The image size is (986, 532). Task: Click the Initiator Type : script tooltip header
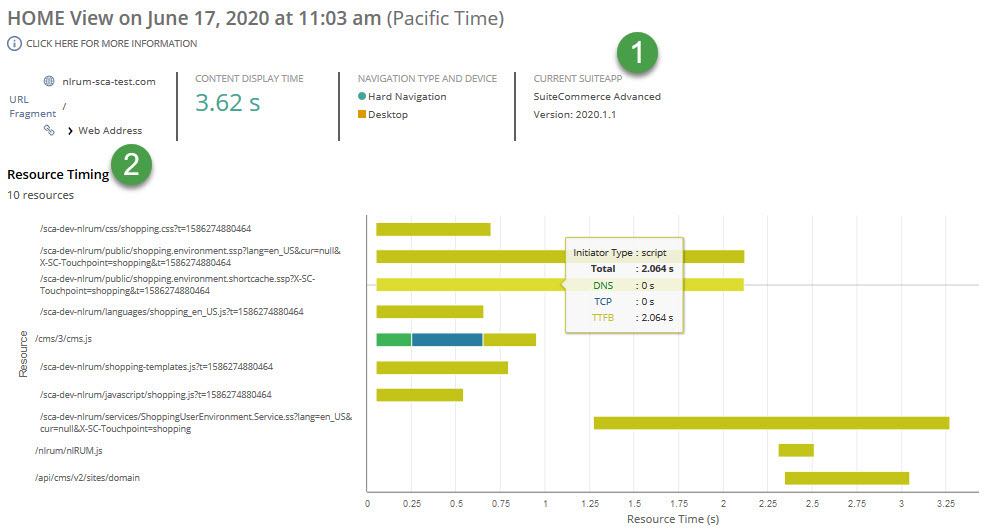(x=619, y=252)
